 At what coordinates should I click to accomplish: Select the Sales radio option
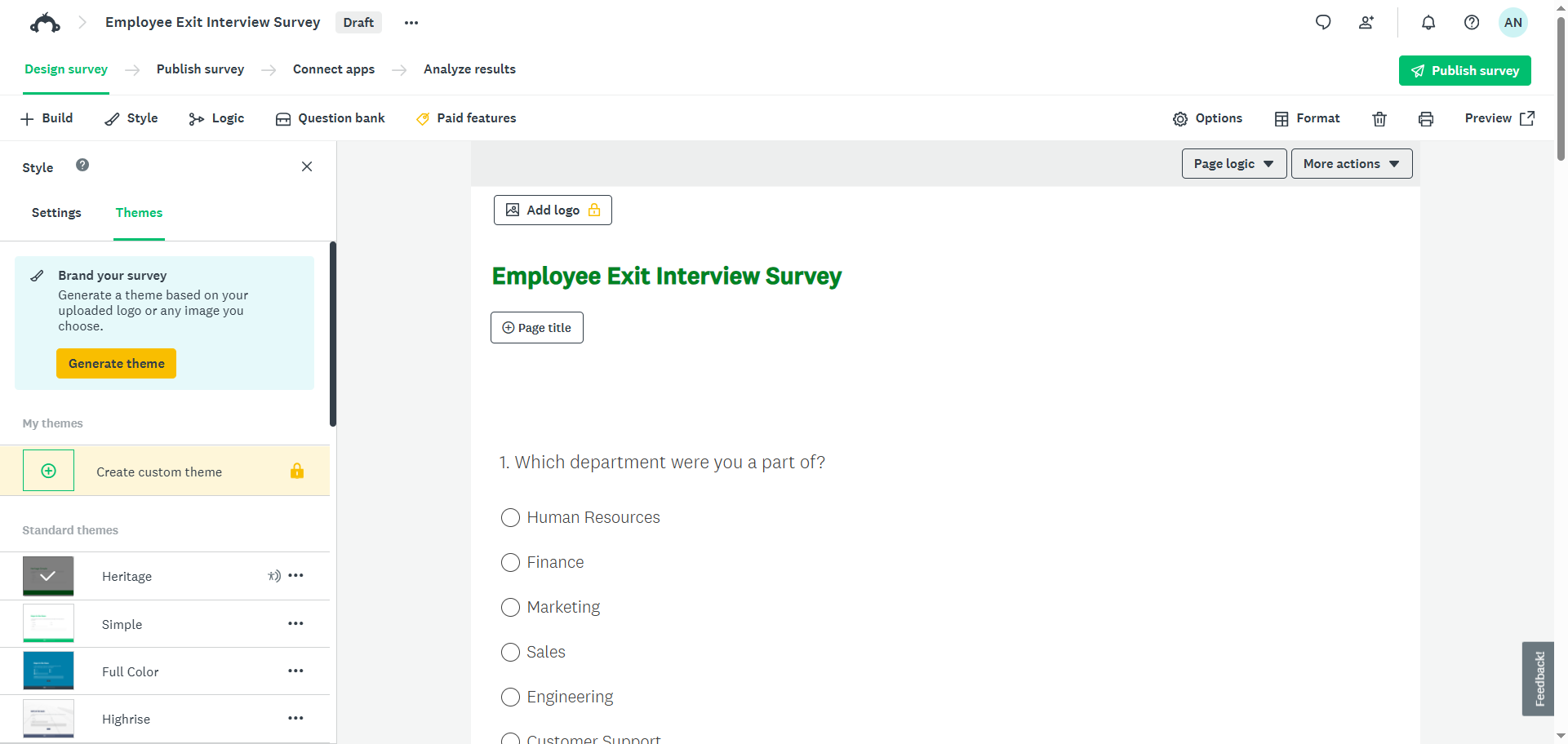tap(510, 653)
